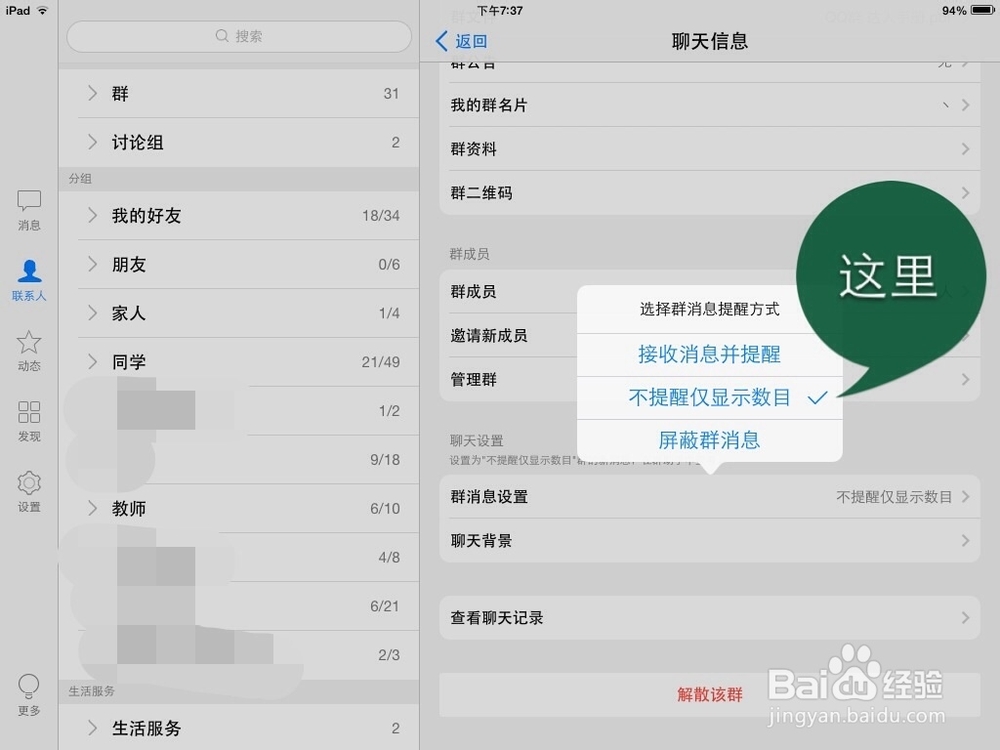Focus the 搜索 search field
The width and height of the screenshot is (1000, 750).
click(x=239, y=36)
